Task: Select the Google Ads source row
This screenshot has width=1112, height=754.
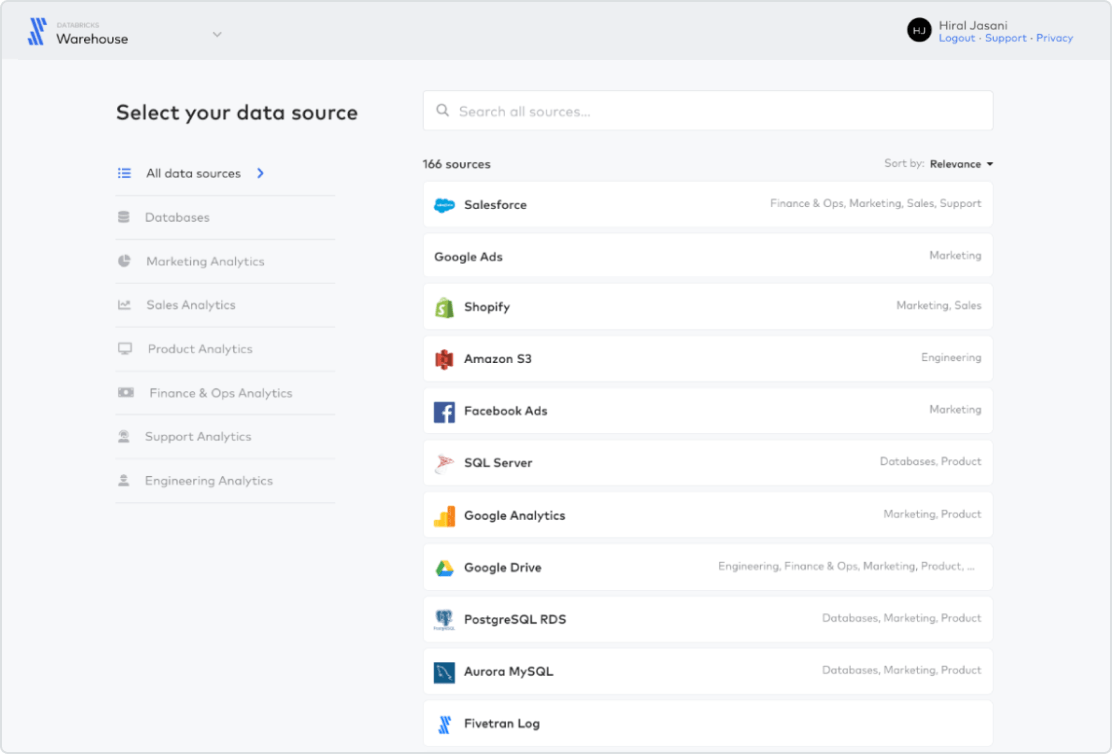Action: 708,256
